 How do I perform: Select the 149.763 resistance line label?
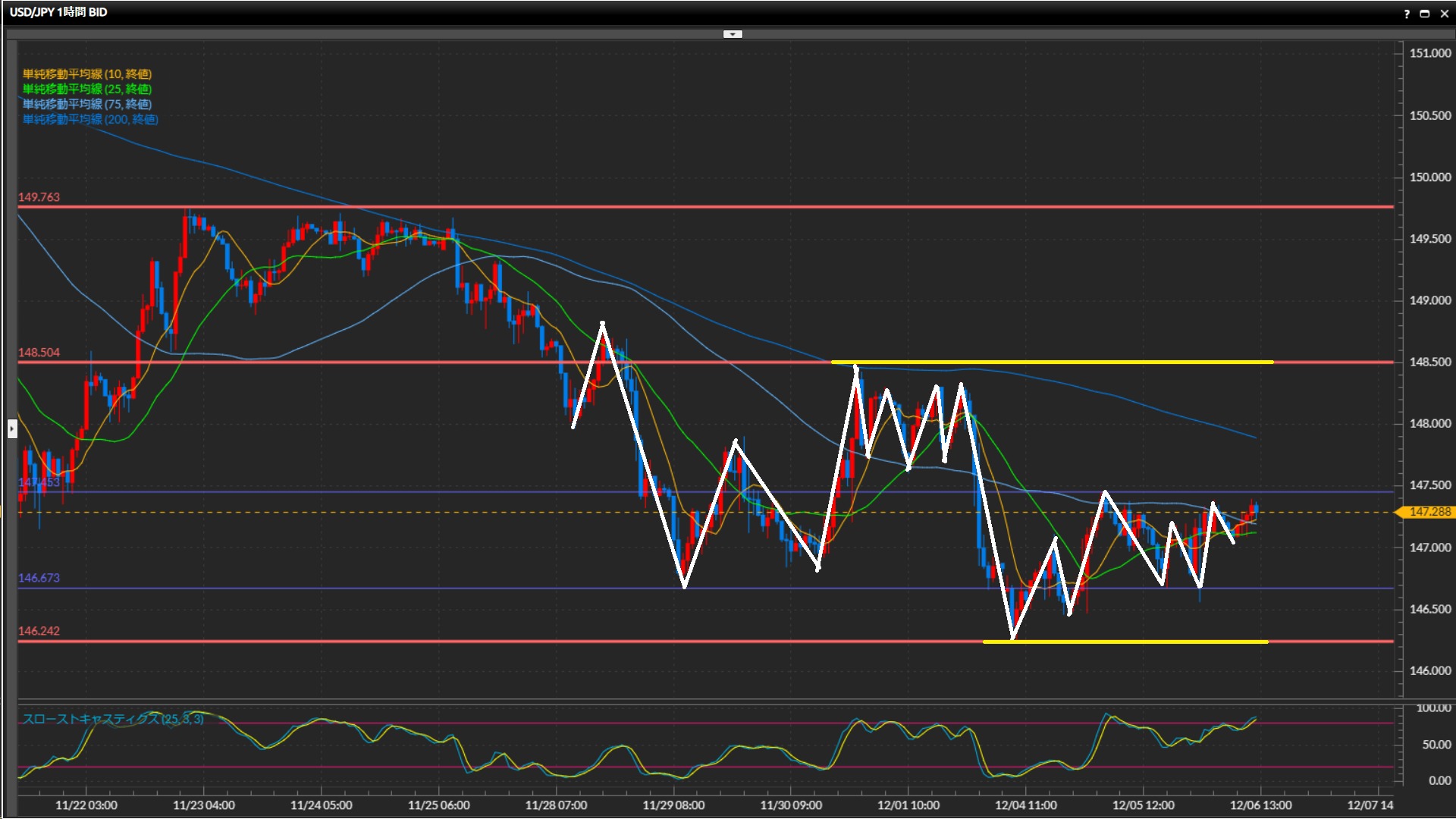pos(39,197)
